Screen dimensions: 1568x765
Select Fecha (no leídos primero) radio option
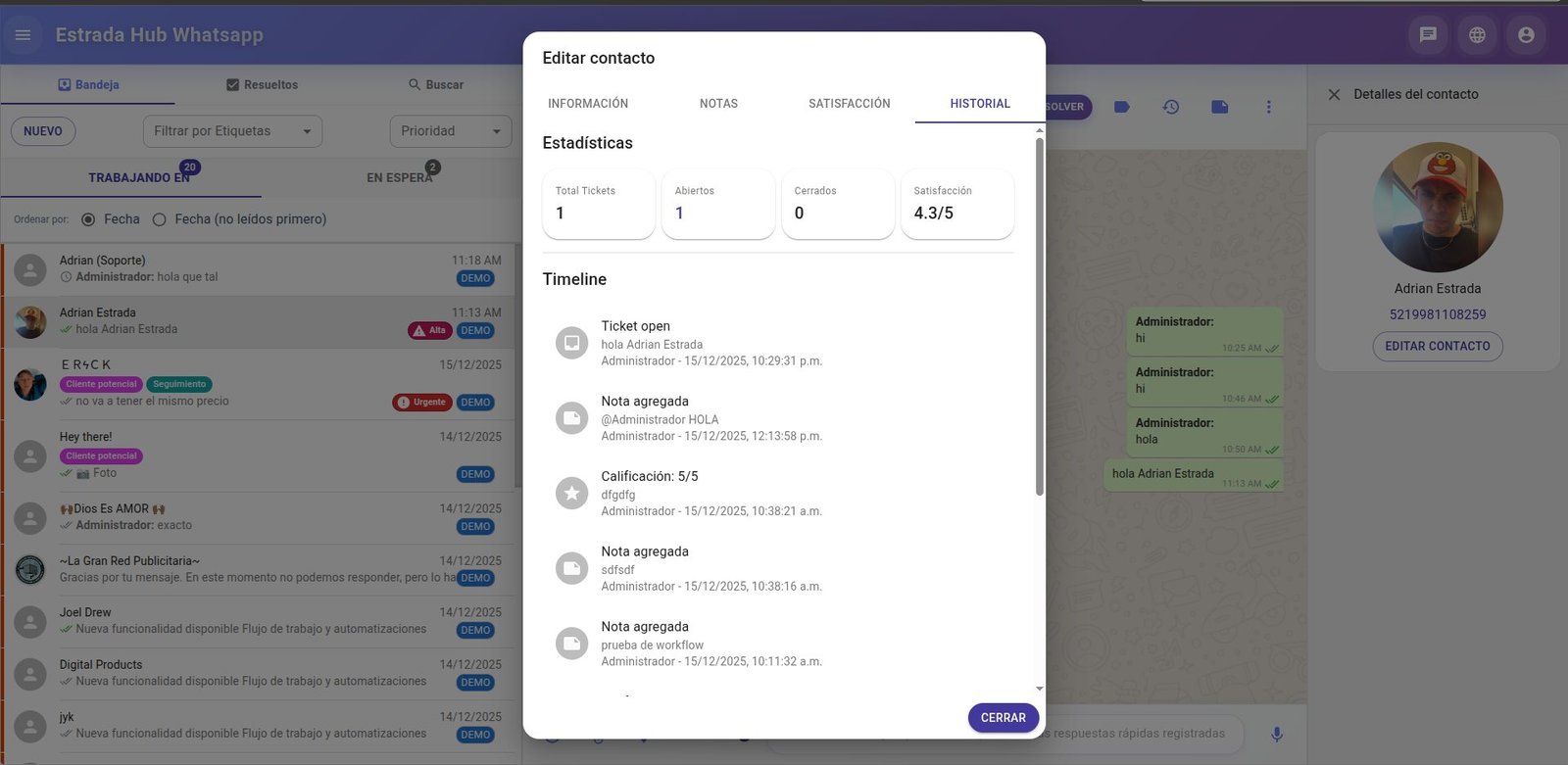click(160, 219)
